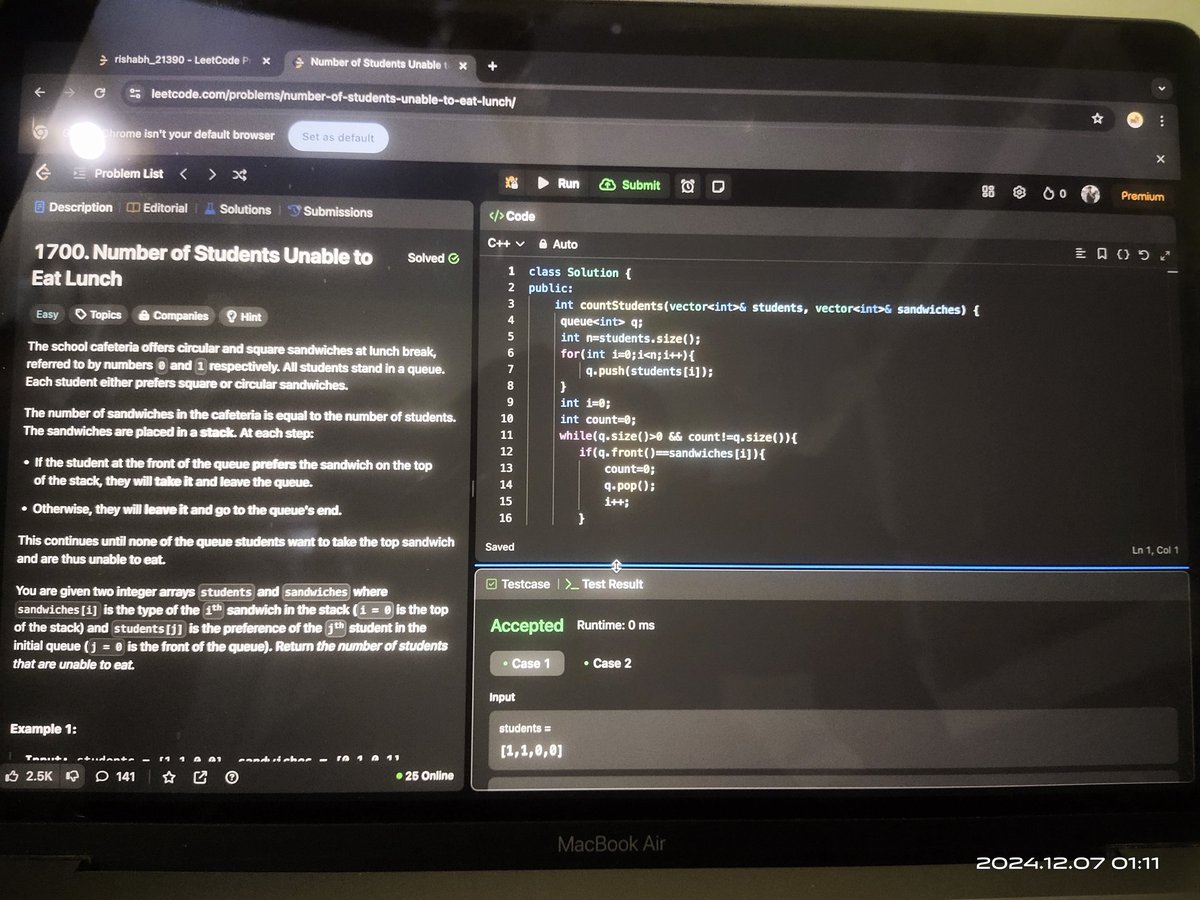Image resolution: width=1200 pixels, height=900 pixels.
Task: Click the Solved status badge
Action: pos(433,258)
